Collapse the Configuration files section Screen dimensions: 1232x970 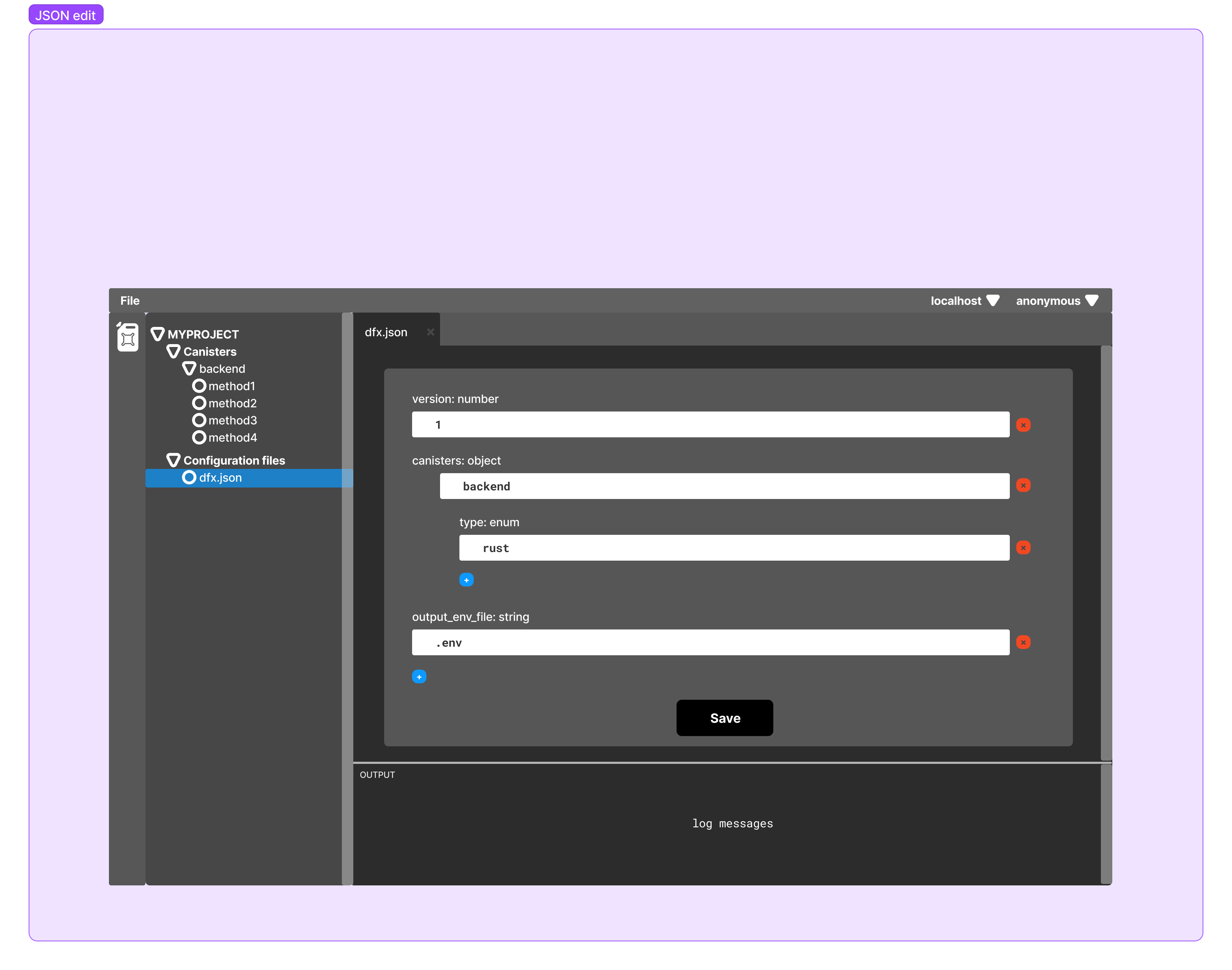[174, 460]
